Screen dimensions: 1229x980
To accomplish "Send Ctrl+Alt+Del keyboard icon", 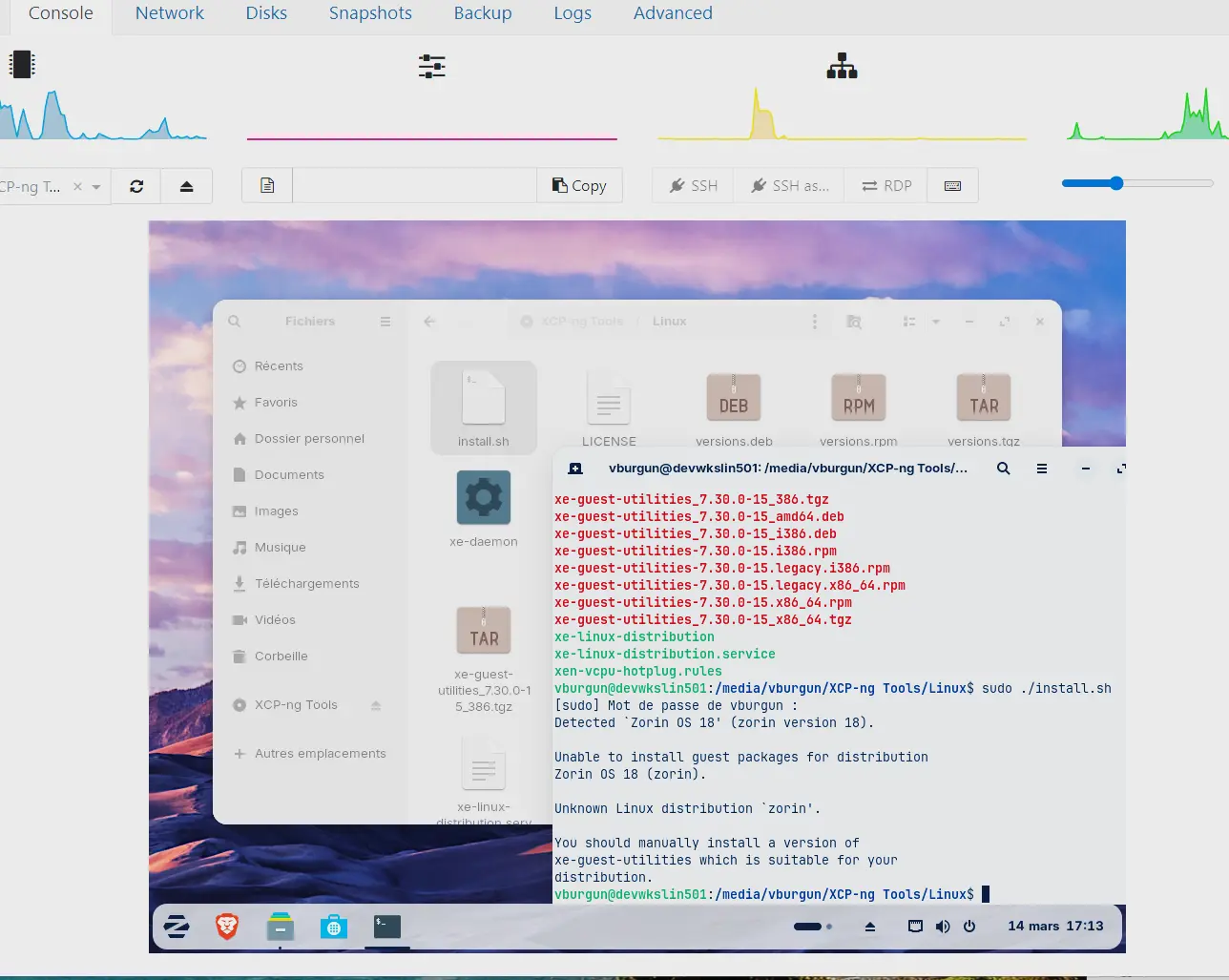I will (x=952, y=186).
